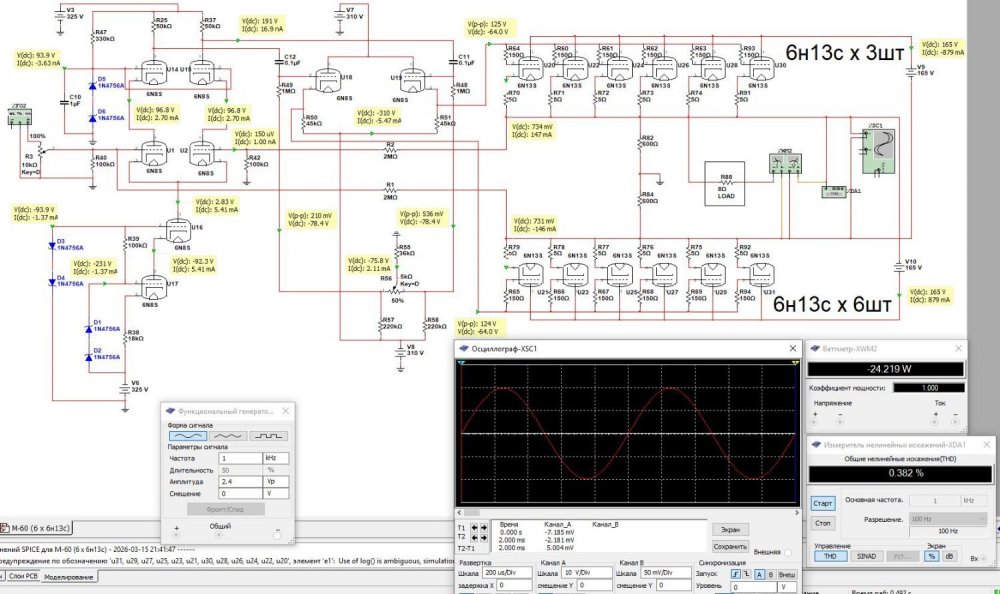Image resolution: width=1000 pixels, height=594 pixels.
Task: Click the XDA1 distortion analyzer component
Action: (x=833, y=193)
